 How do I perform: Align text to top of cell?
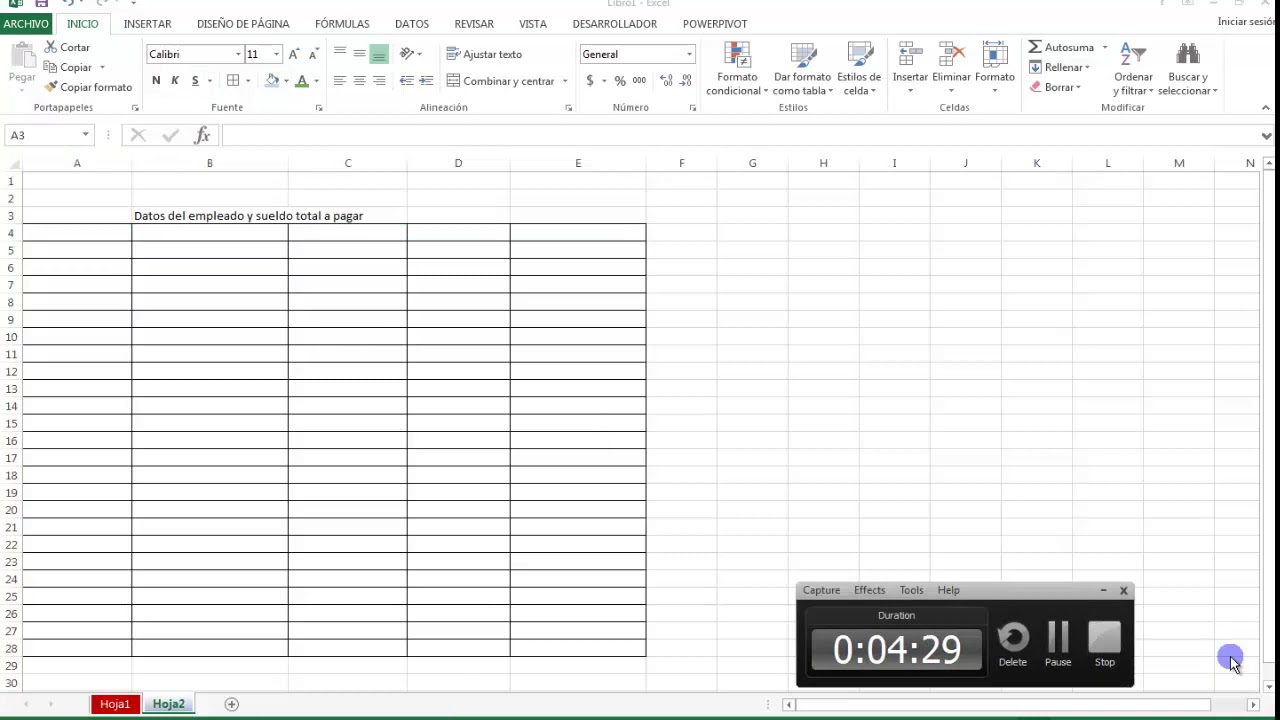[x=340, y=54]
